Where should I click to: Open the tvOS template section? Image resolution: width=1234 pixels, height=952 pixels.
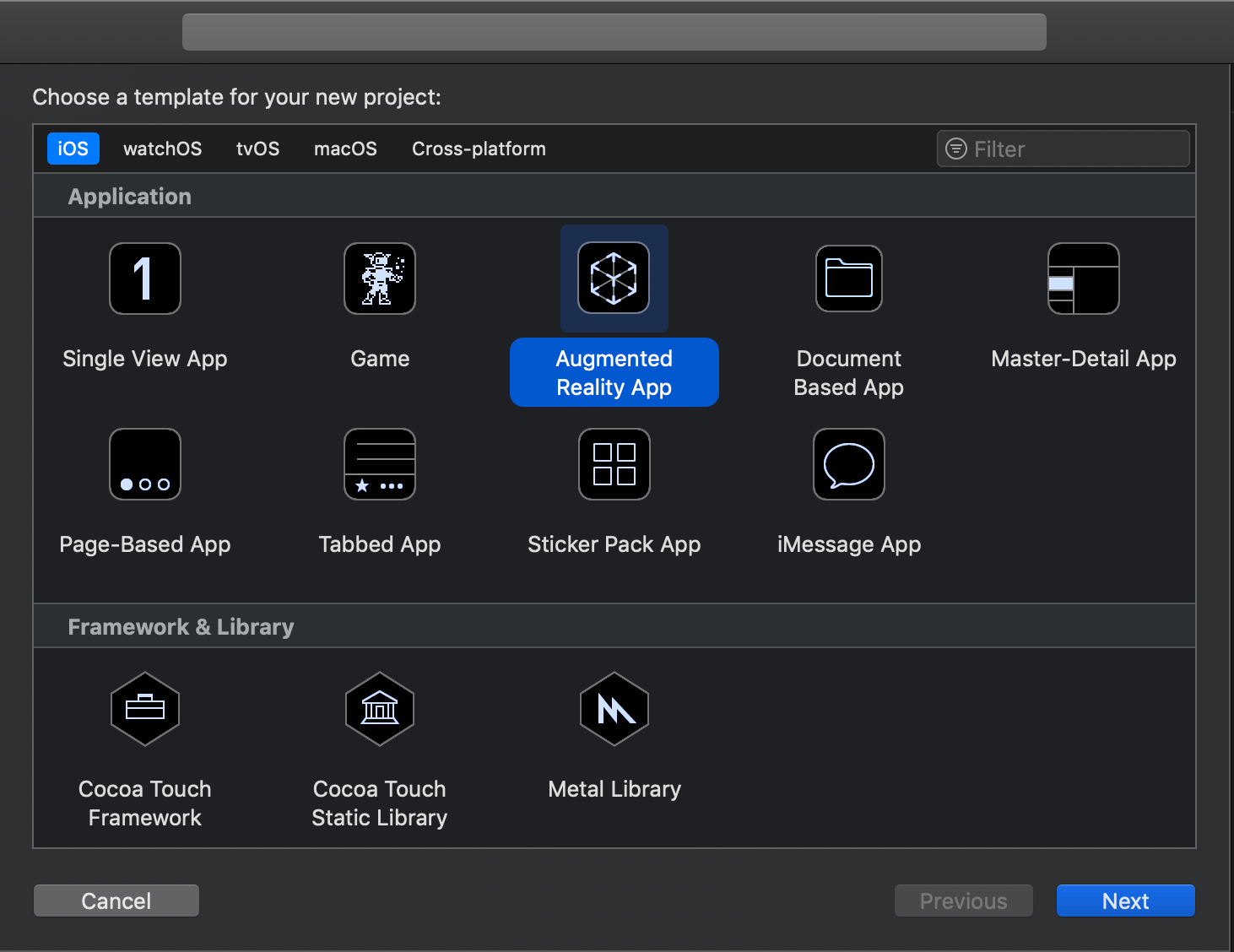257,149
